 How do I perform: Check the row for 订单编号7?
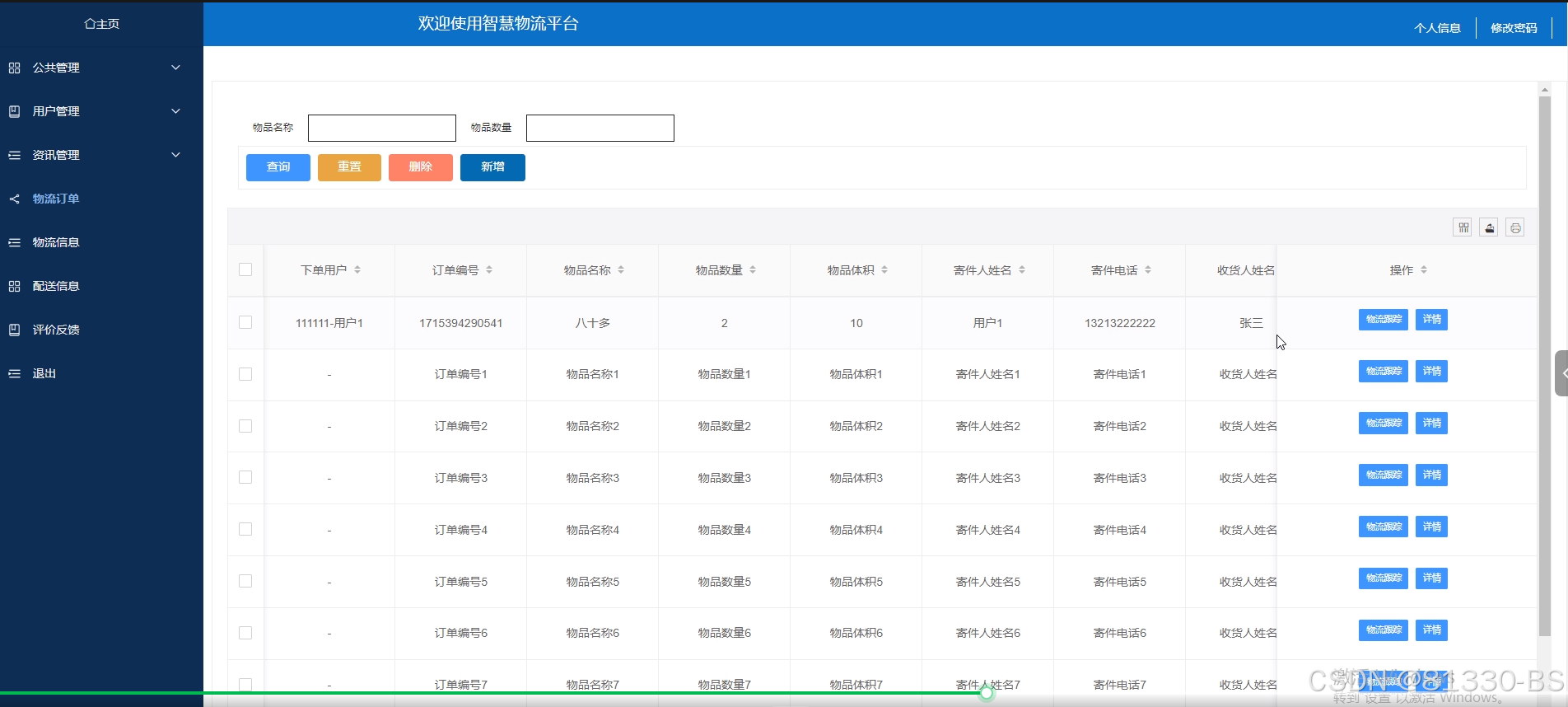245,684
